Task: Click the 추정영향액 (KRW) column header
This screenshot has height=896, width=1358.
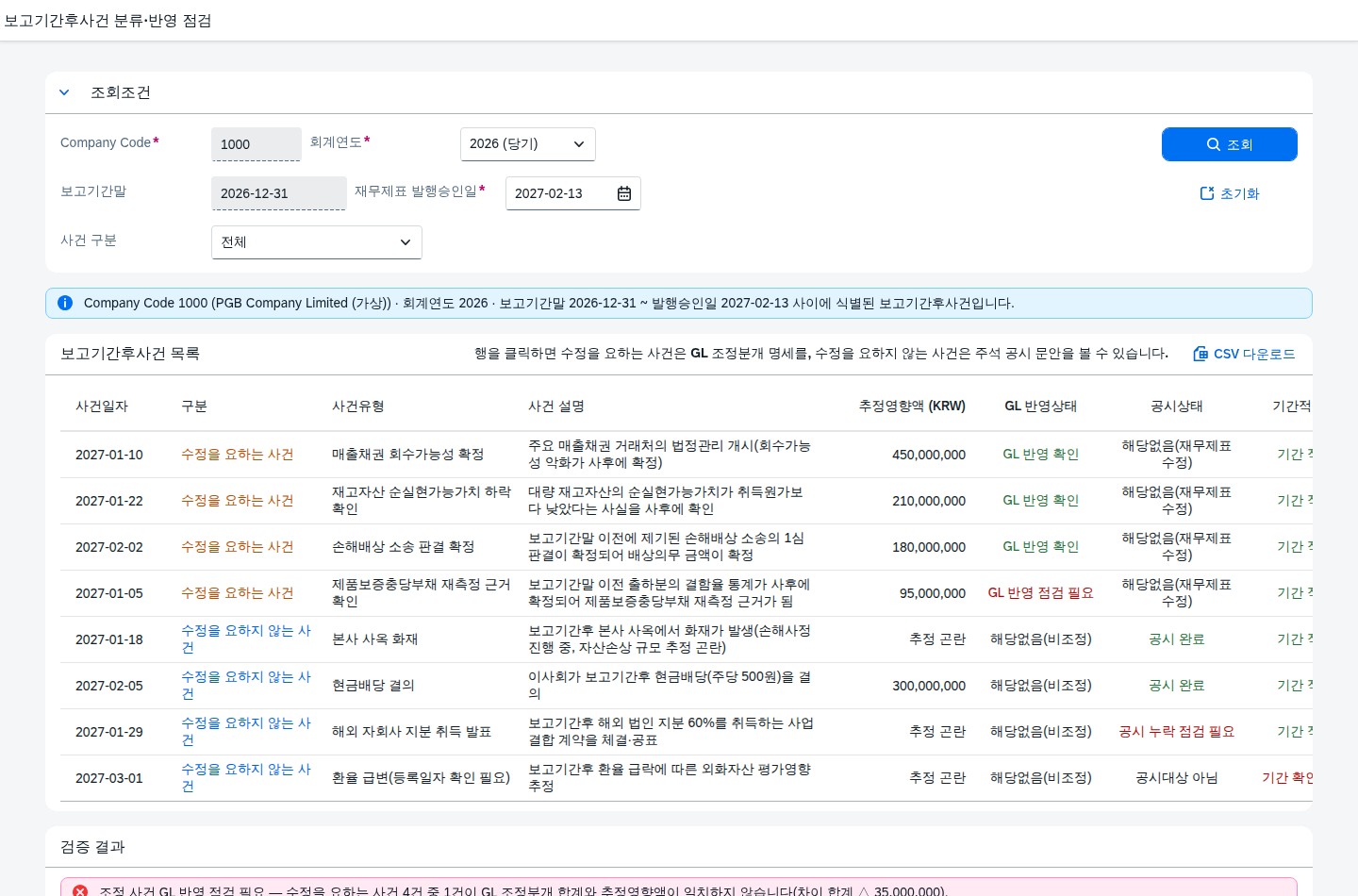Action: 912,407
